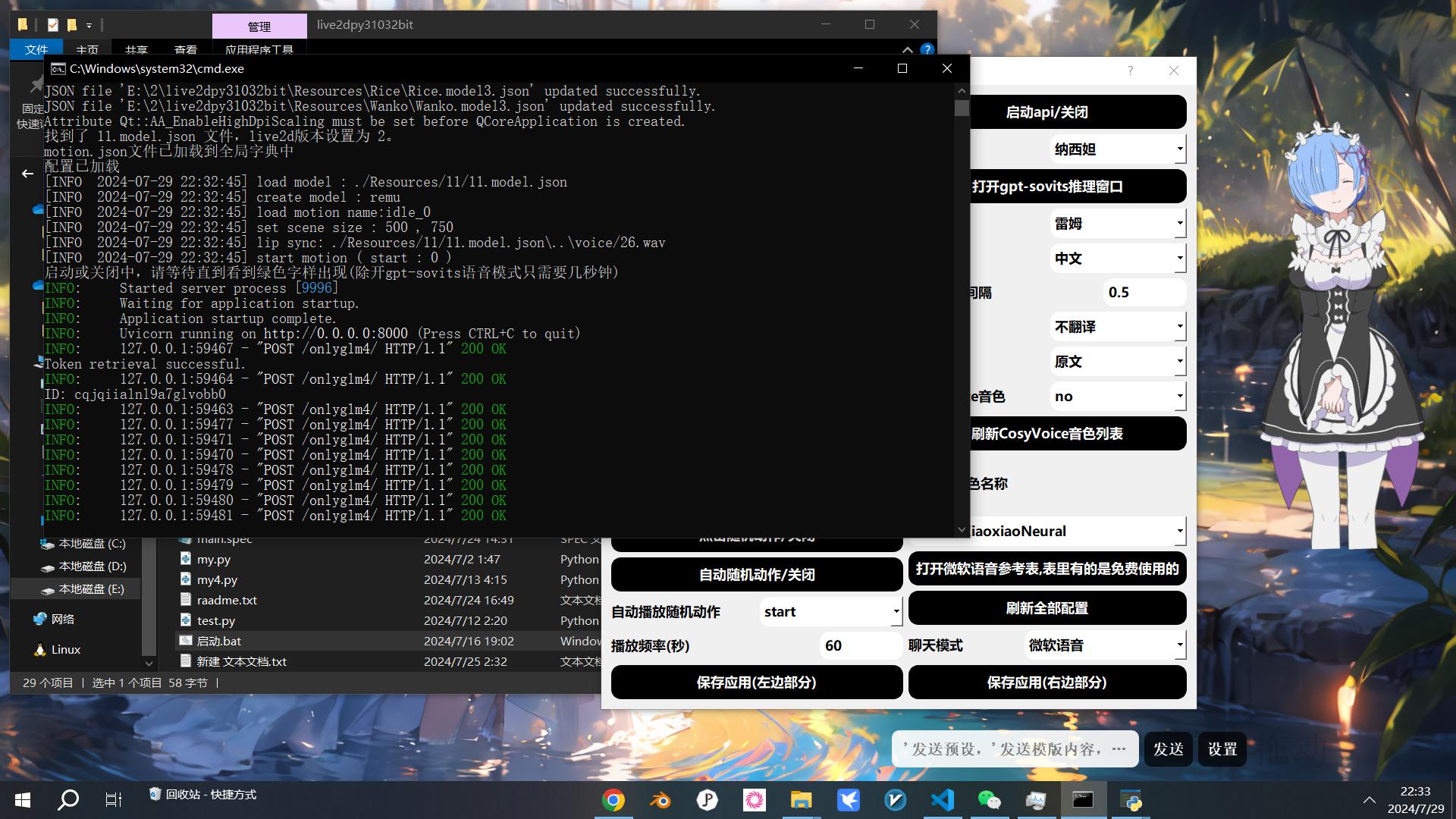
Task: Expand the 聊天模式 微软语音 dropdown
Action: [x=1105, y=645]
